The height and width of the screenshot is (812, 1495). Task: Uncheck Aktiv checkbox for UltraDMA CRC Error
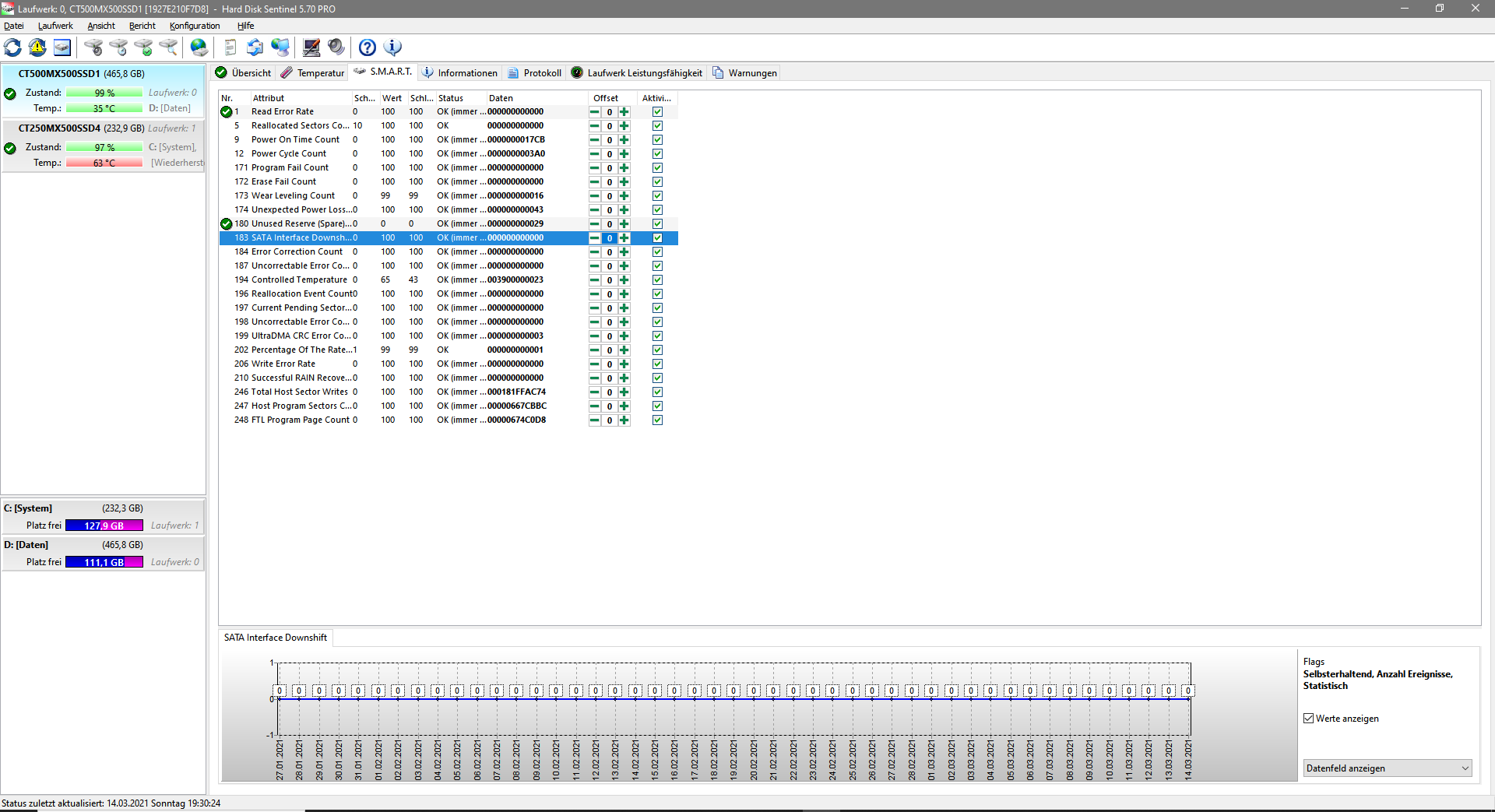657,336
